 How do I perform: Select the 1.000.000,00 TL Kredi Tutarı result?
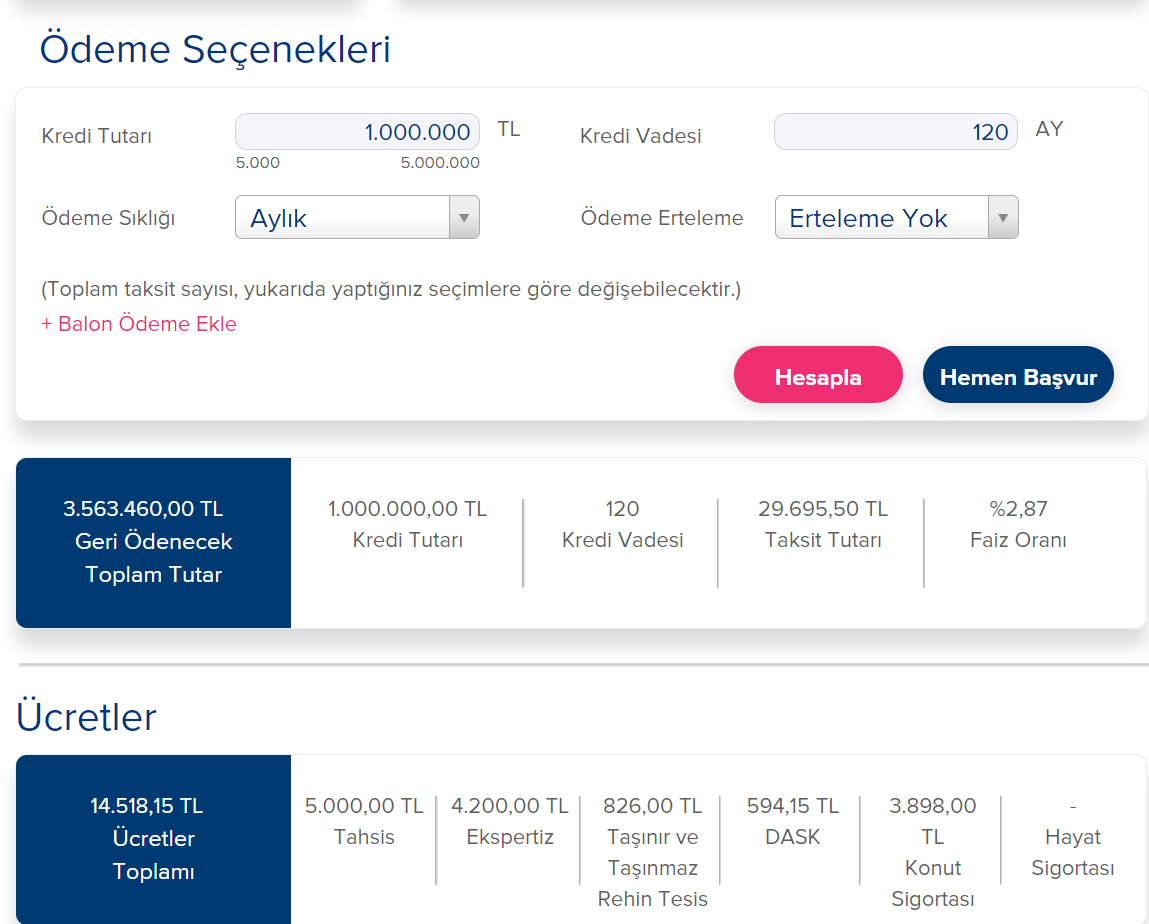click(407, 524)
